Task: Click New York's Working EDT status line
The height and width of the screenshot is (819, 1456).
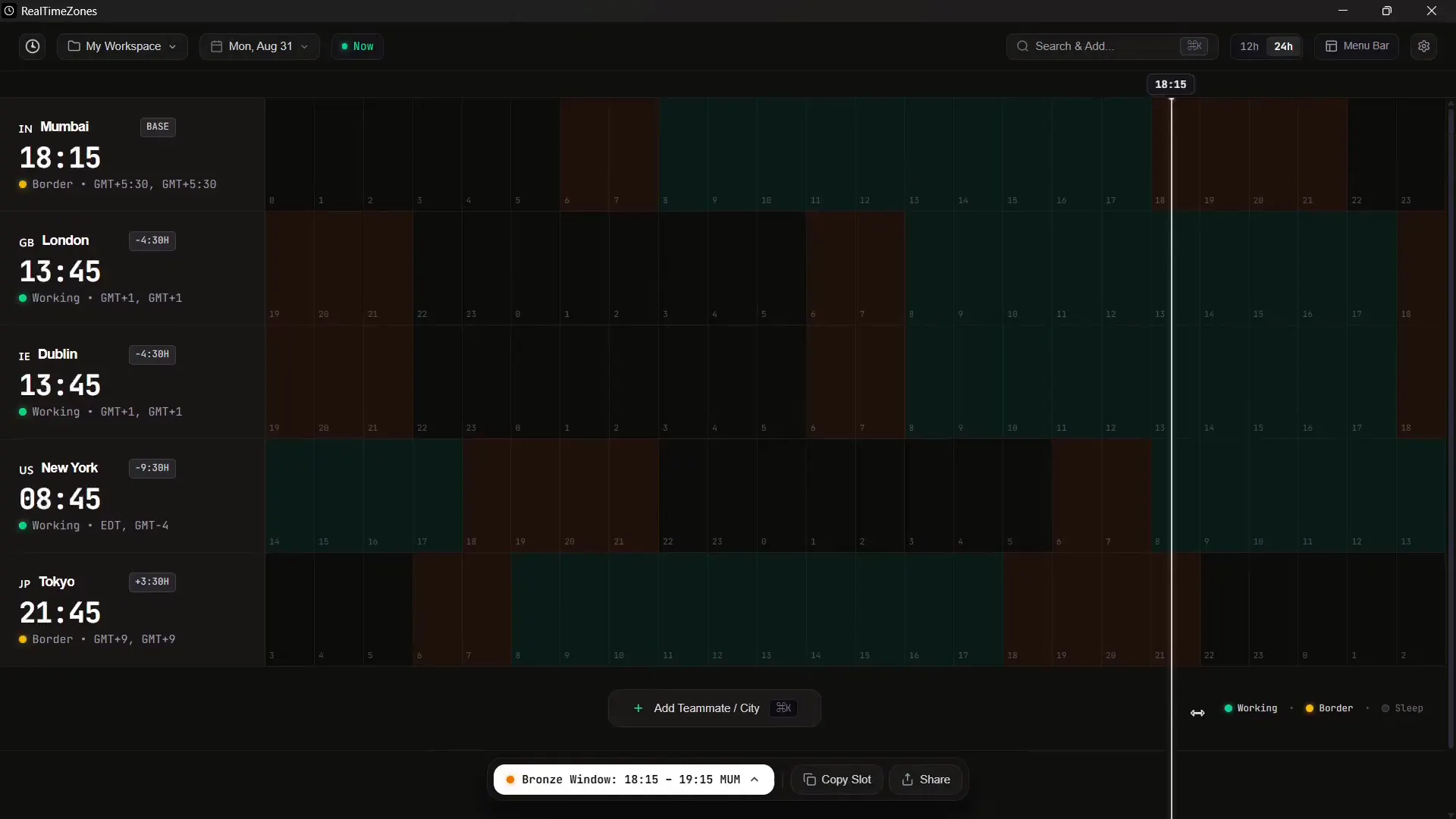Action: [x=94, y=526]
